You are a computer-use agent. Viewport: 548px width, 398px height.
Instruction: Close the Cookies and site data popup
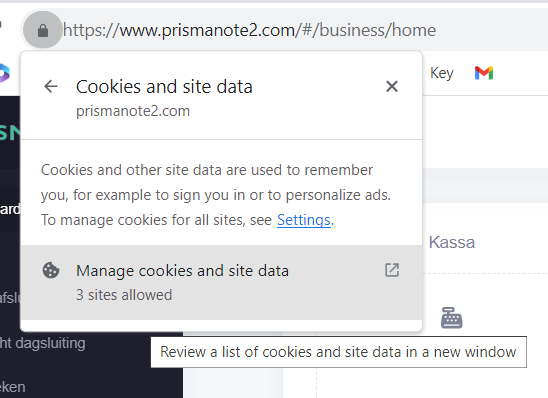tap(392, 86)
